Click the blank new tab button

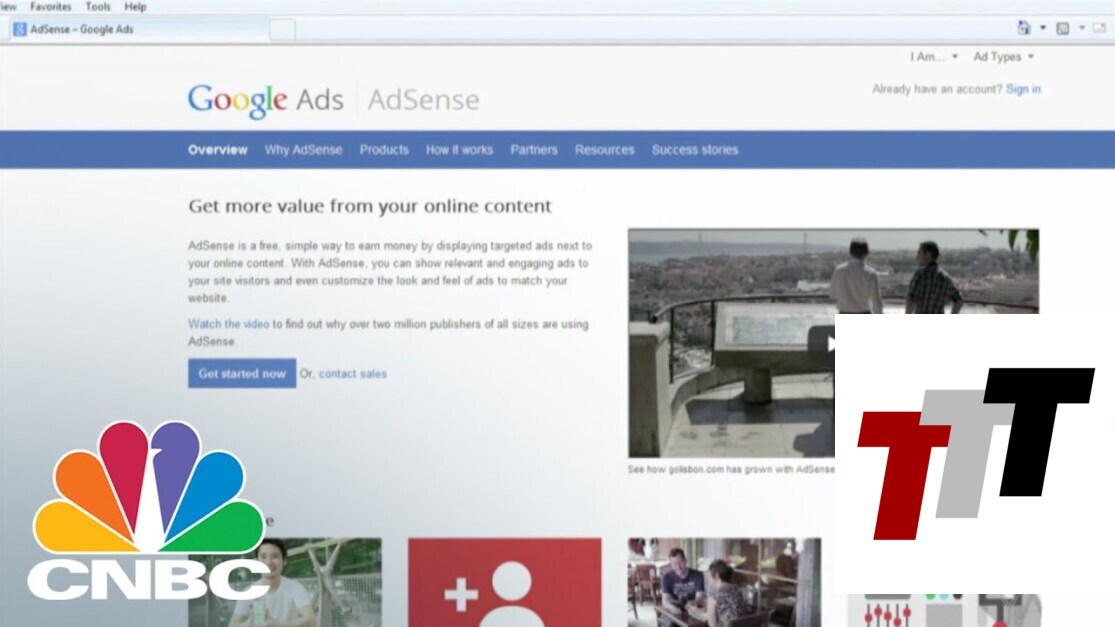tap(282, 30)
